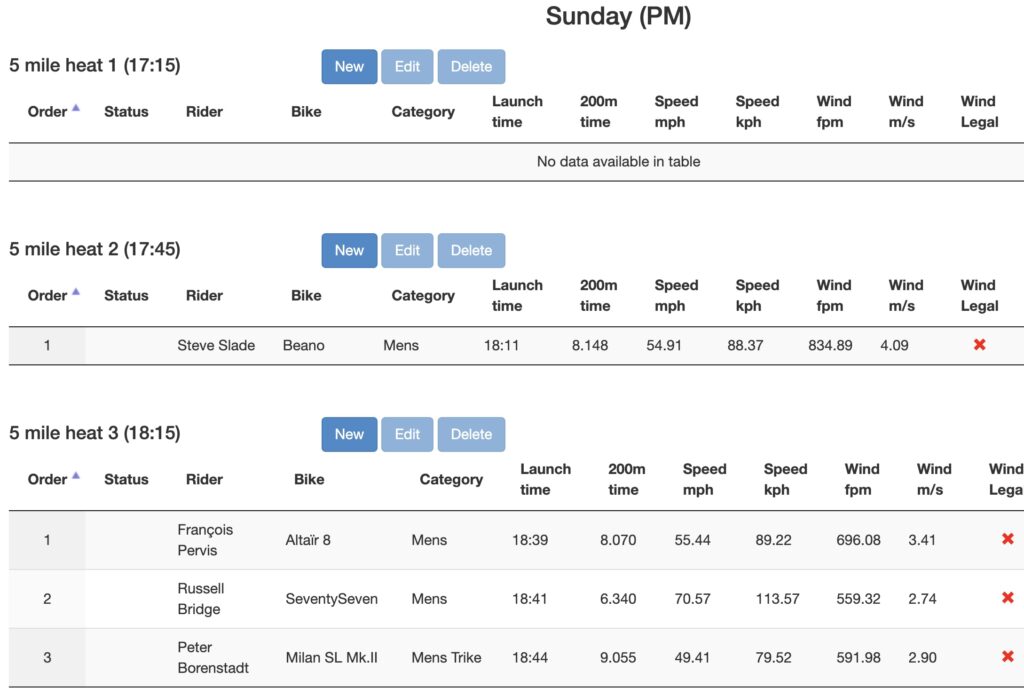The image size is (1024, 695).
Task: Click New for 5 mile heat 2
Action: point(348,250)
